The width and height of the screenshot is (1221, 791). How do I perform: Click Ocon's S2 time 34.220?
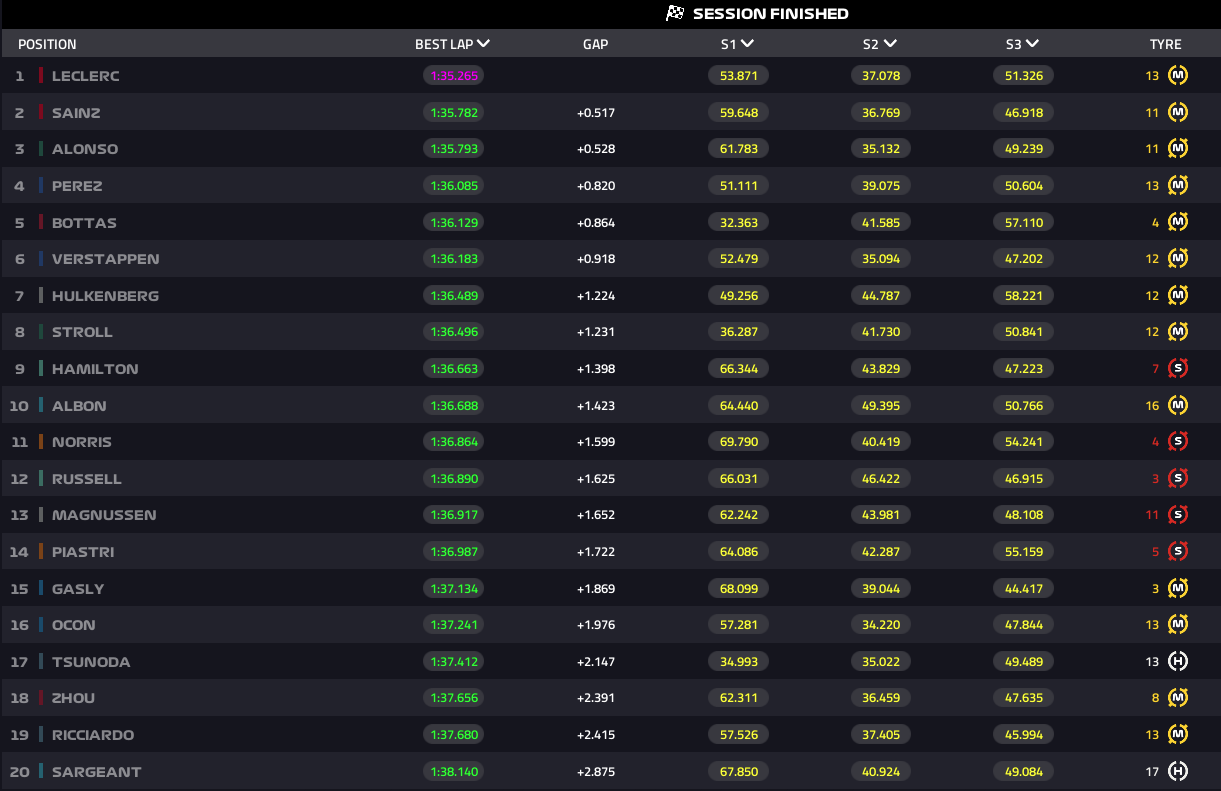(x=881, y=625)
